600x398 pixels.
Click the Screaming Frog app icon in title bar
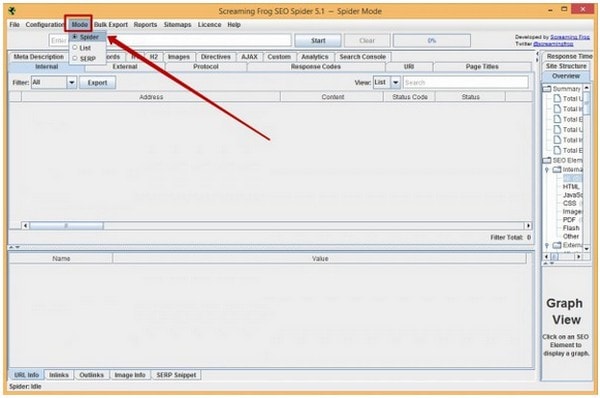(12, 11)
